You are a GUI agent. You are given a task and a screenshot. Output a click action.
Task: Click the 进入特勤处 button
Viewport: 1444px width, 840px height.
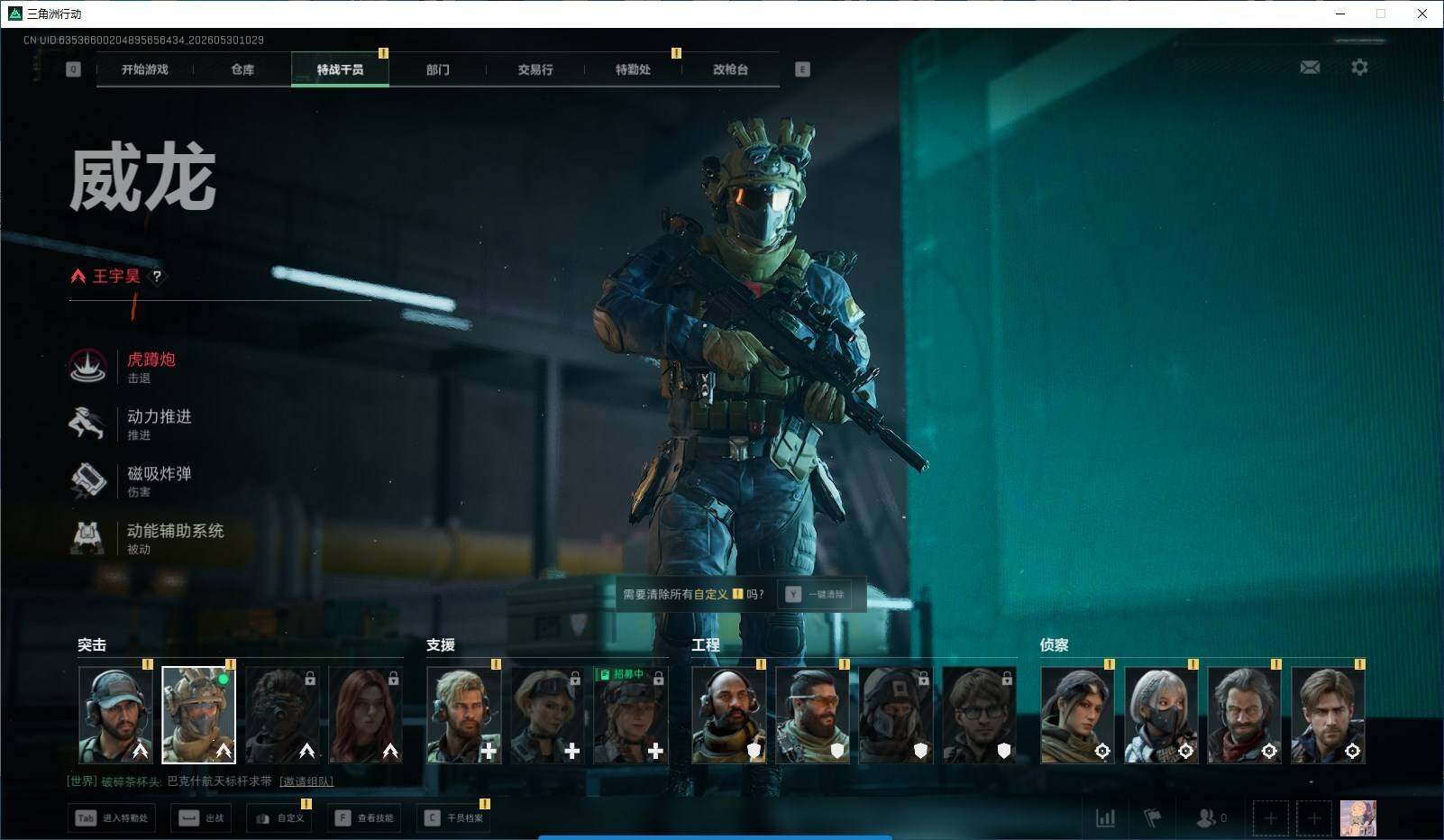point(111,818)
